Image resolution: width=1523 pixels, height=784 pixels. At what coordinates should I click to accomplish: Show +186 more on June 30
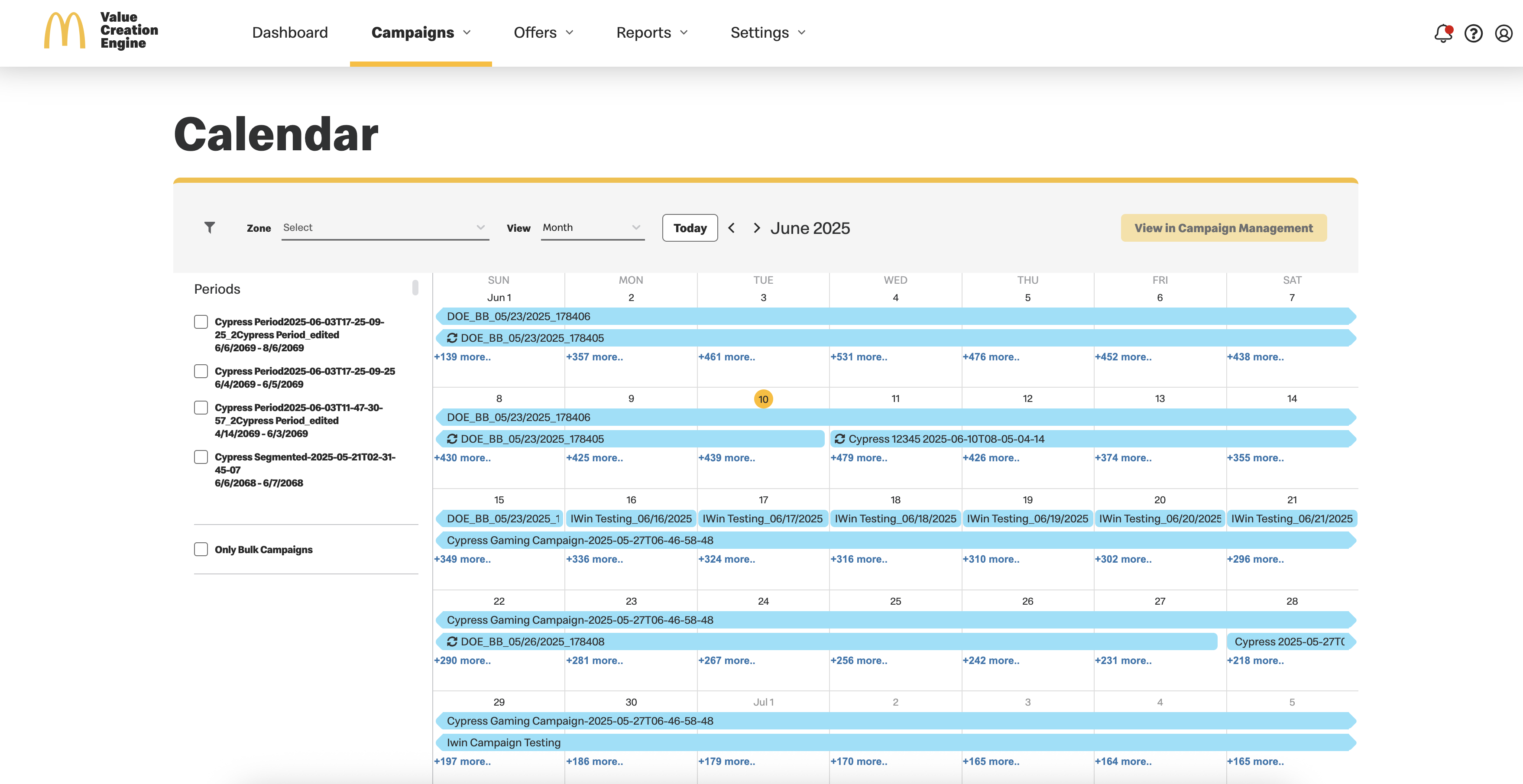[594, 761]
